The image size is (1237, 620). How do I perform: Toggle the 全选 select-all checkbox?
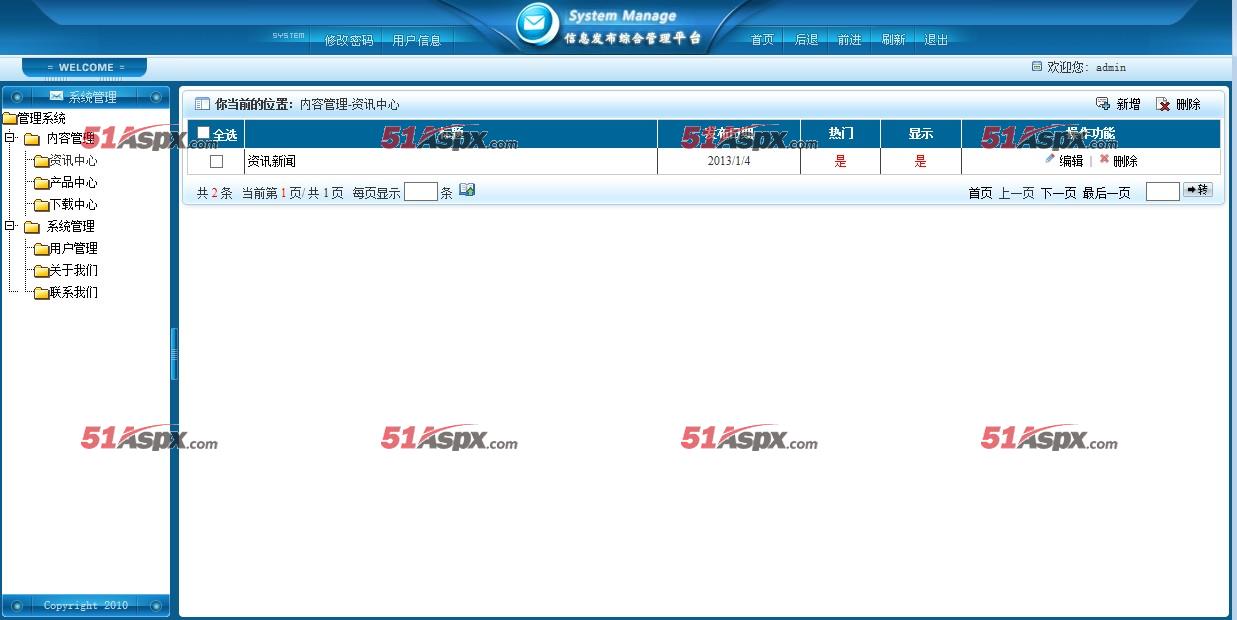(204, 133)
